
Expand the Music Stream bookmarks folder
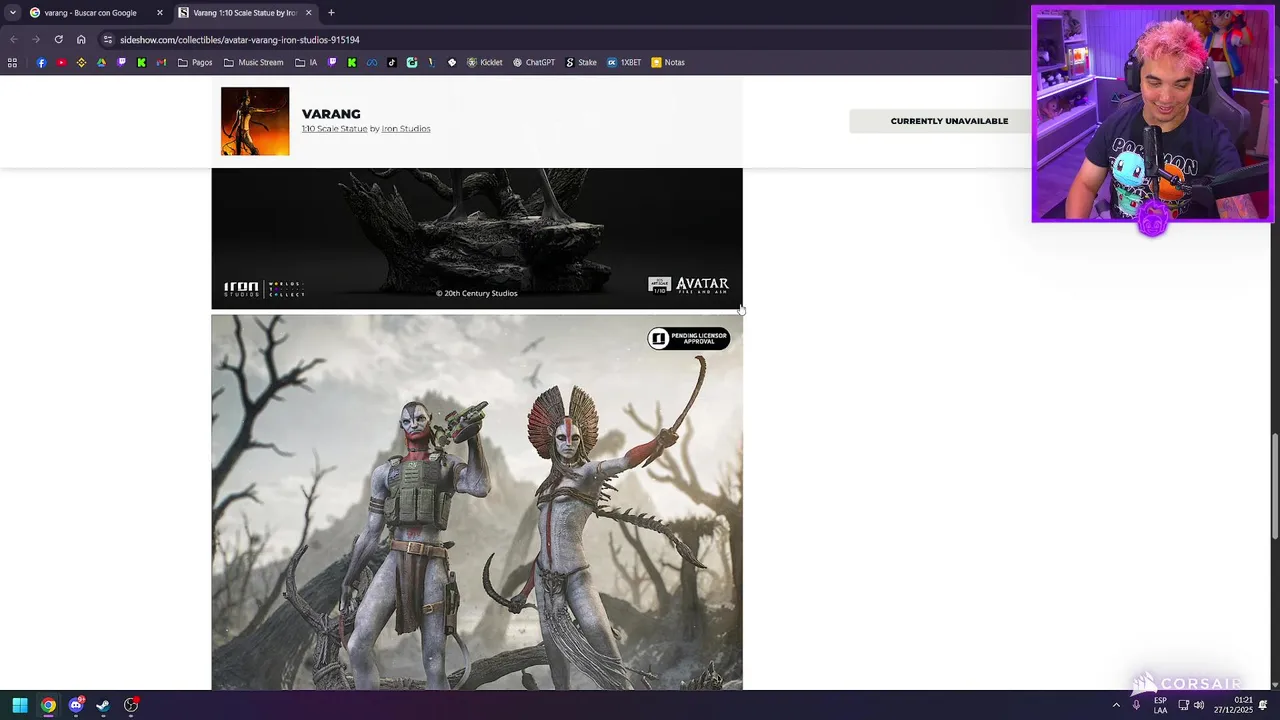pos(254,62)
